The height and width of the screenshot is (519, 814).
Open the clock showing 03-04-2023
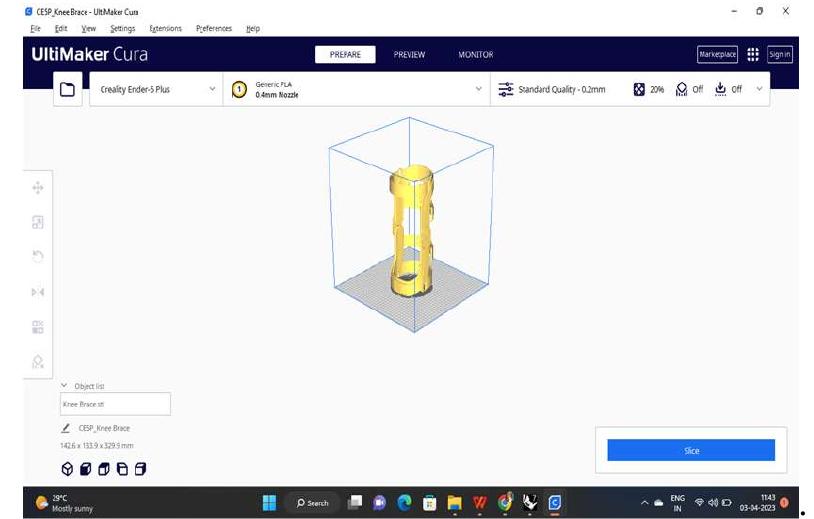(758, 503)
